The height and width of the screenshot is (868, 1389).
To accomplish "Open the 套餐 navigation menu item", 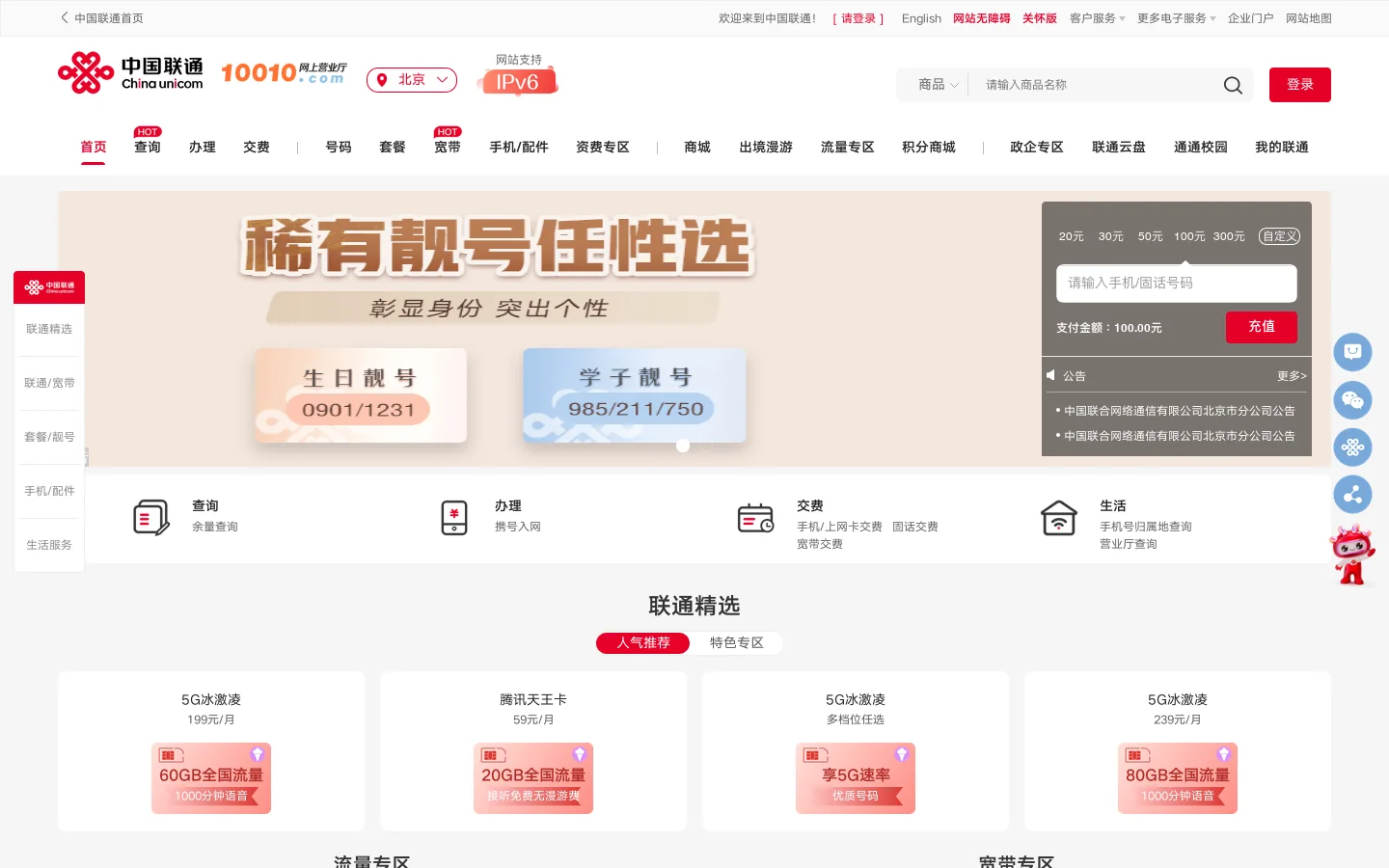I will click(393, 147).
